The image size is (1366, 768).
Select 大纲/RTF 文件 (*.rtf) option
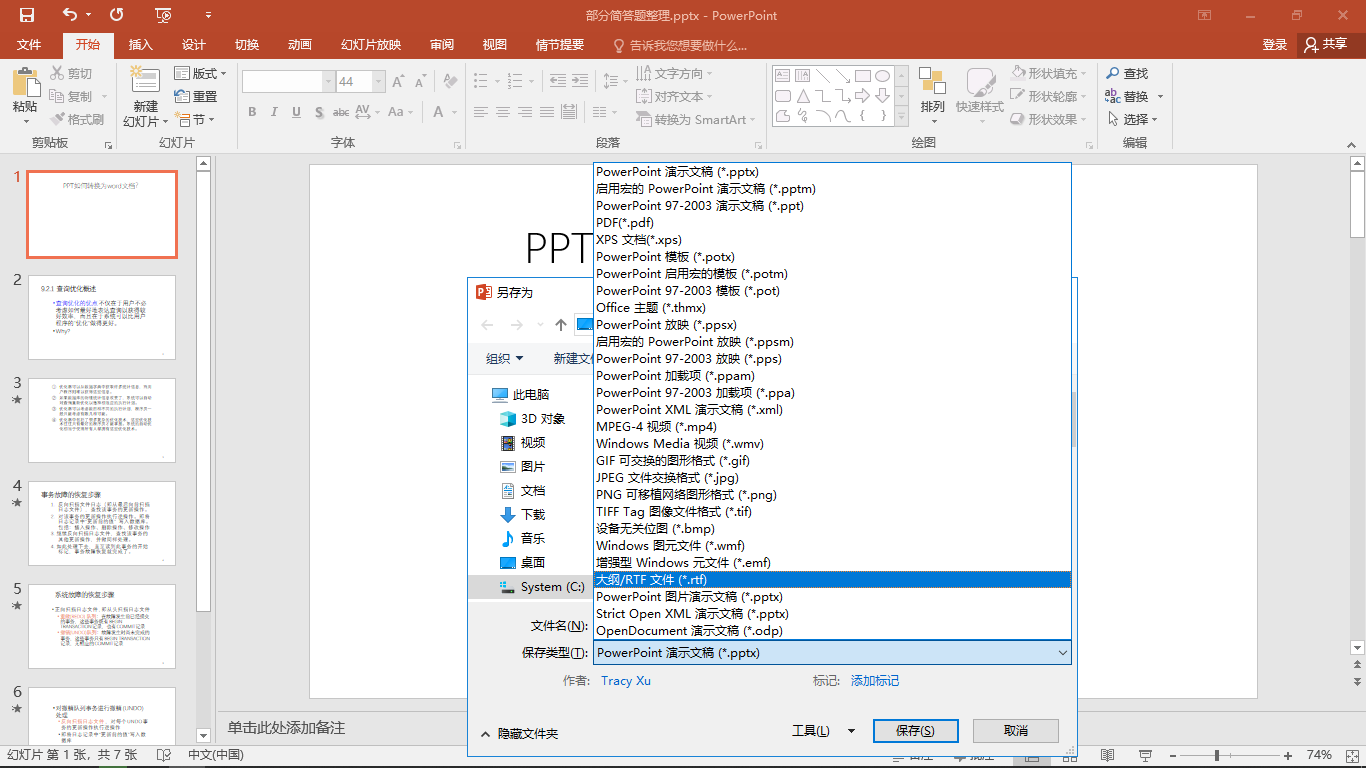click(x=832, y=579)
